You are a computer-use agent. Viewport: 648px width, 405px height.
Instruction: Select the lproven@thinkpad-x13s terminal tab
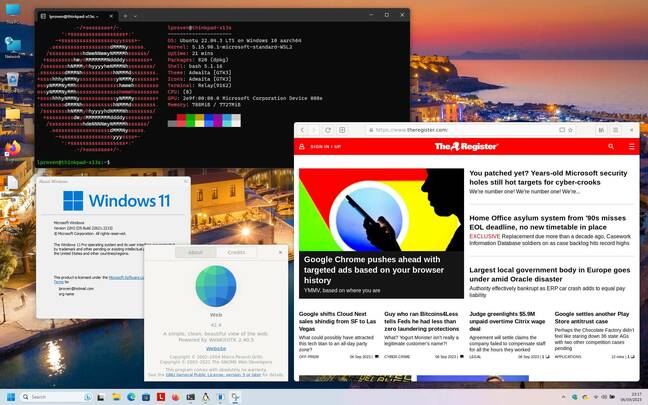pos(72,16)
